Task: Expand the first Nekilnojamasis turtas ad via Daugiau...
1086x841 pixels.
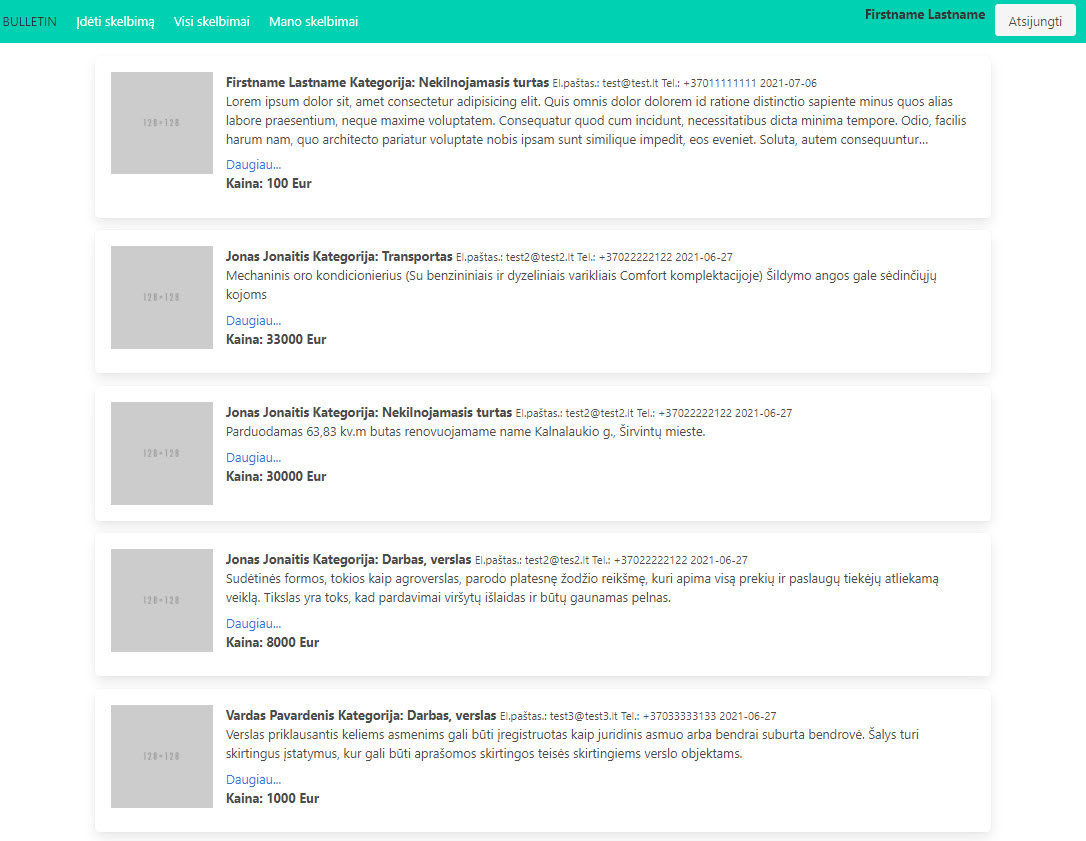Action: point(252,163)
